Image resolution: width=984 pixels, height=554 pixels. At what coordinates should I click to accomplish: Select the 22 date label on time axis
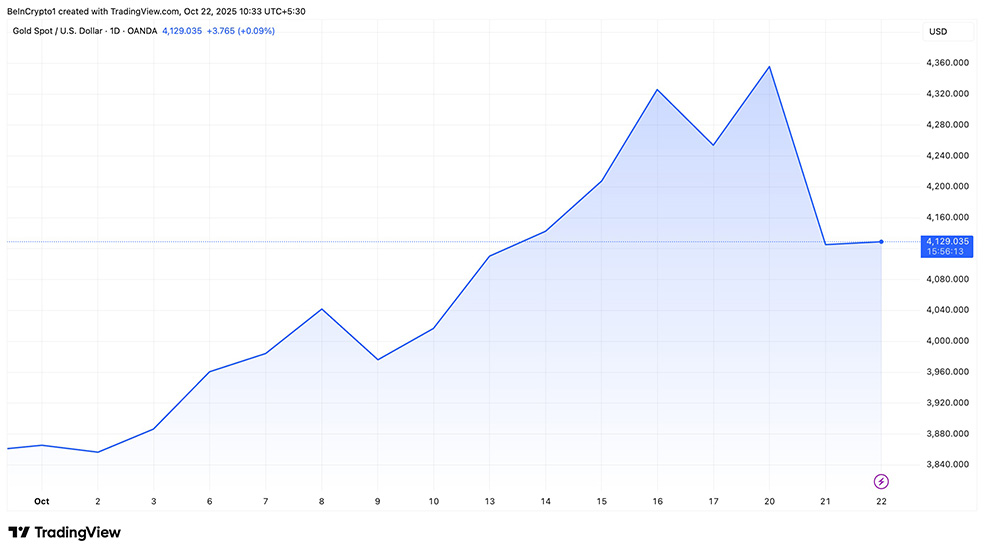(x=881, y=501)
